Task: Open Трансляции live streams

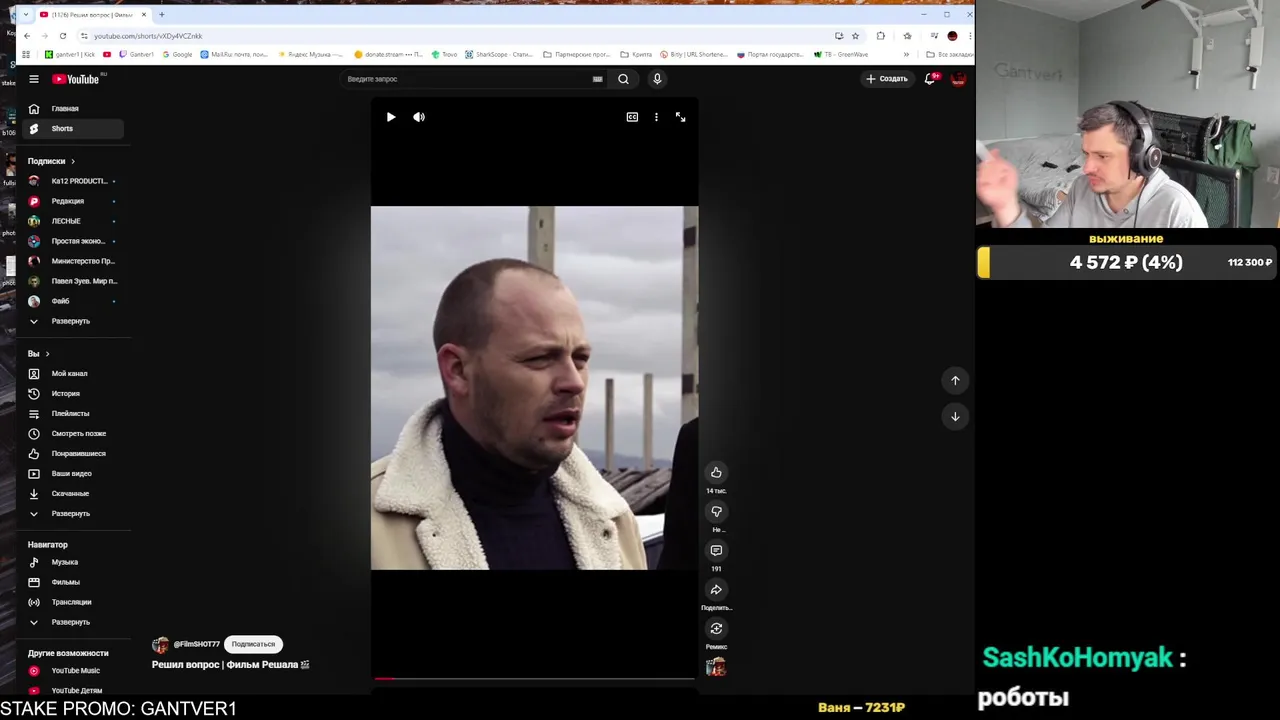Action: 72,602
